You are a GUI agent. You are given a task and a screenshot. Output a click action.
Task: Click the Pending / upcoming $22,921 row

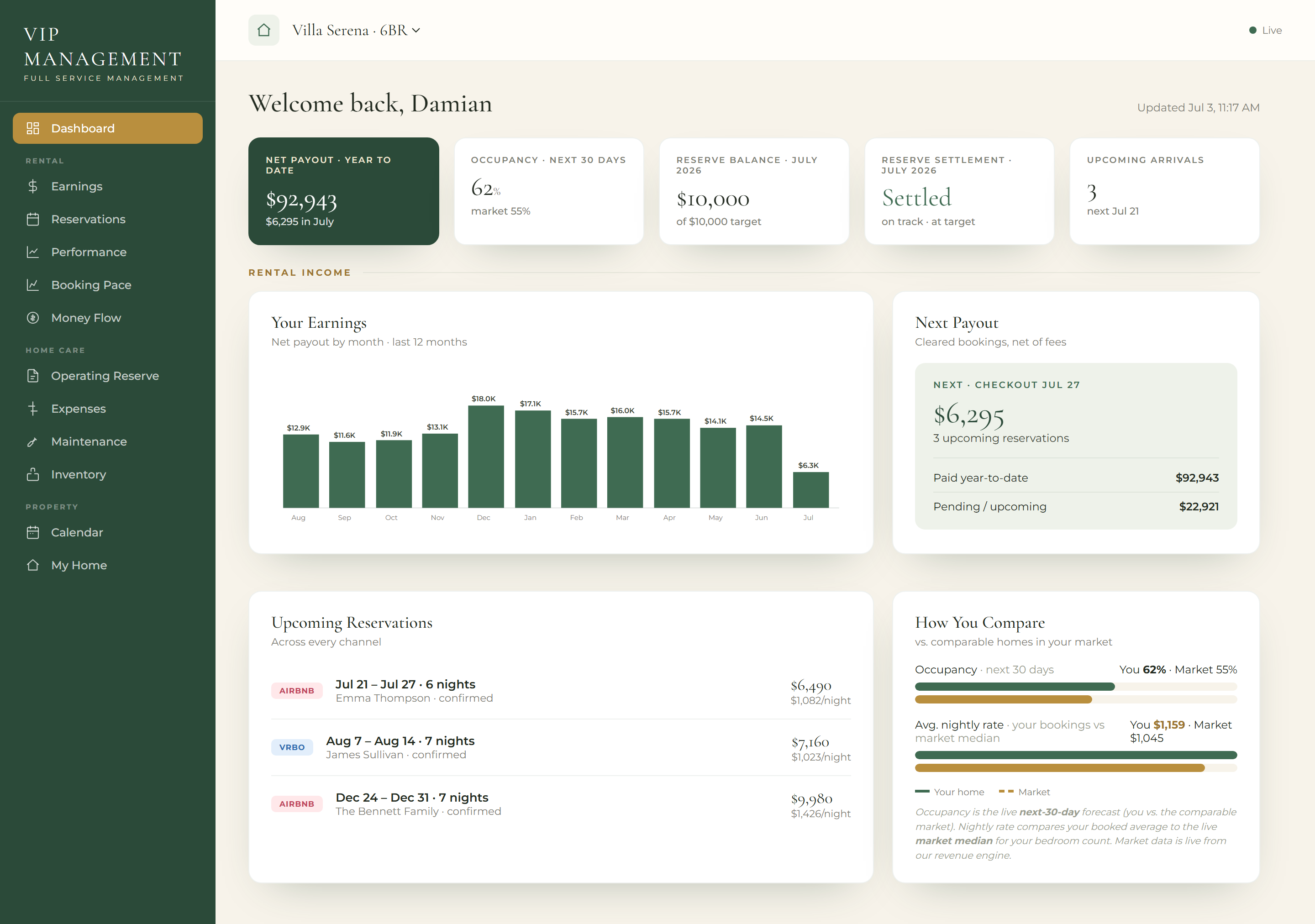[x=1076, y=507]
